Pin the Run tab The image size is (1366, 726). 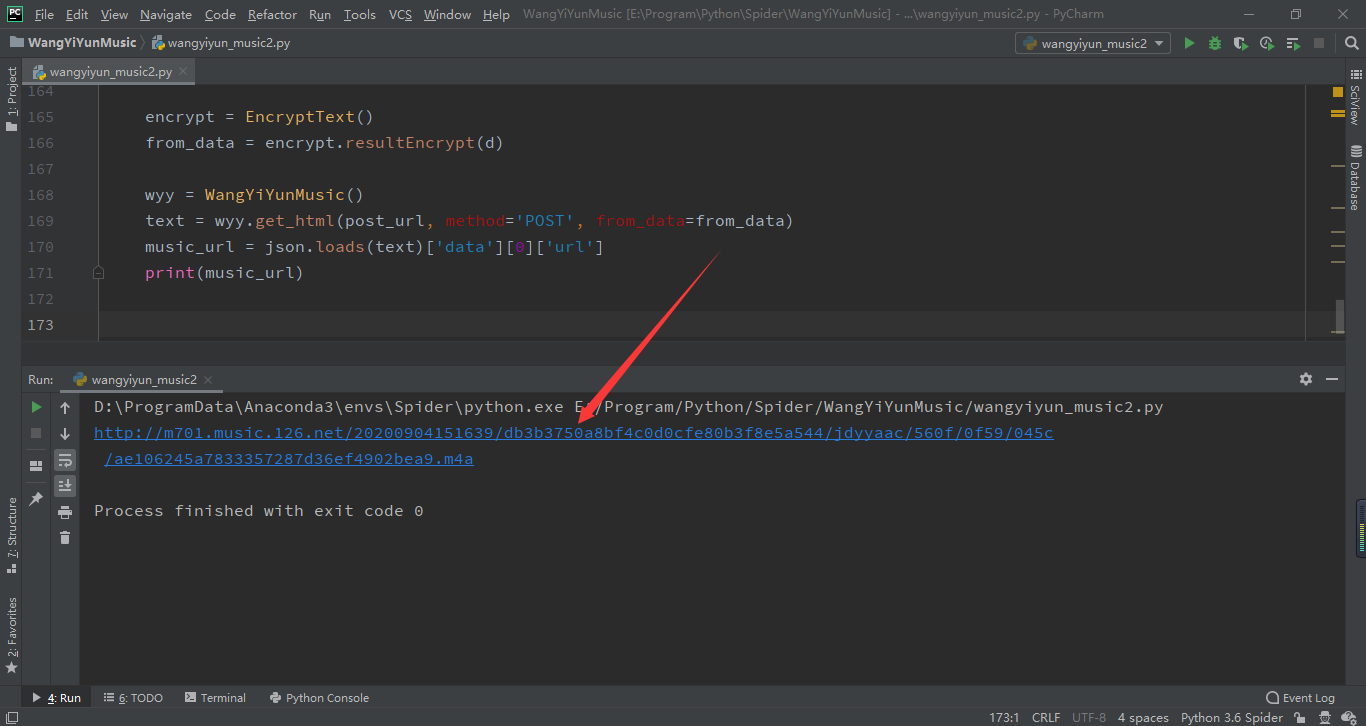point(36,498)
